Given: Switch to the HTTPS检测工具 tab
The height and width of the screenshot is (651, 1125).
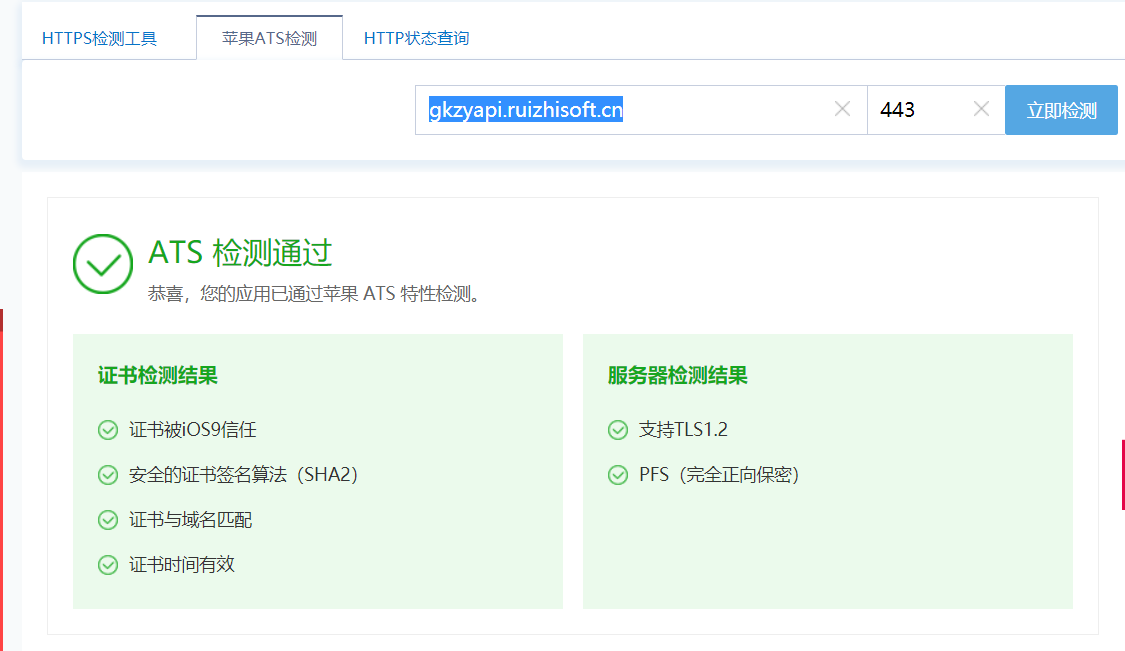Looking at the screenshot, I should [99, 38].
